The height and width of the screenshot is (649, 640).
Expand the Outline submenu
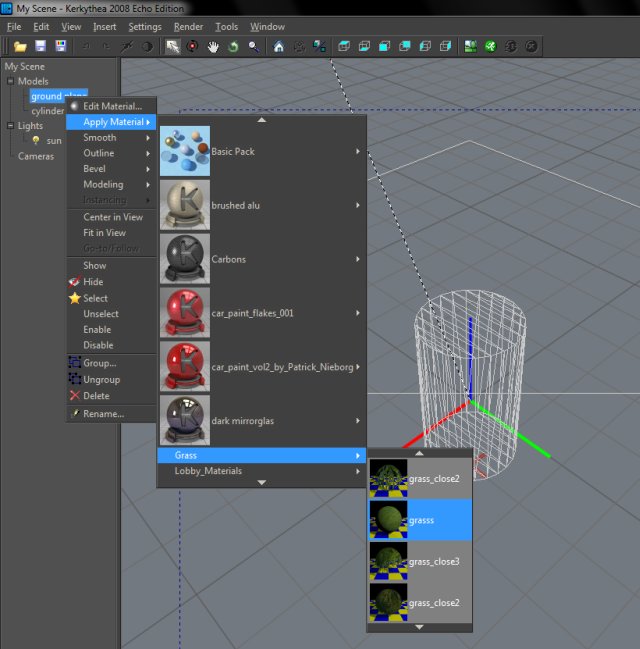(x=111, y=153)
